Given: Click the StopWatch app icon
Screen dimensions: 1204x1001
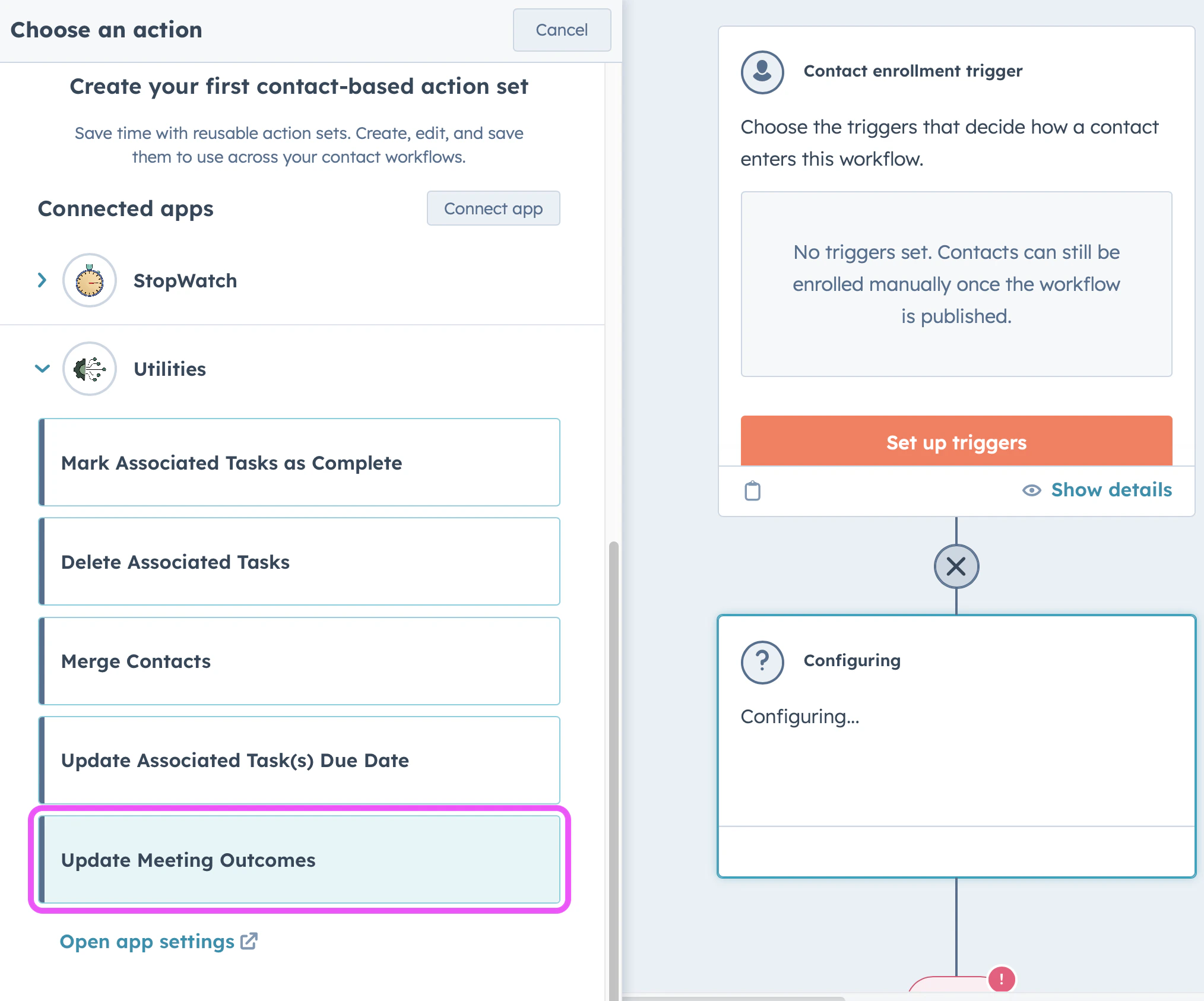Looking at the screenshot, I should 89,280.
